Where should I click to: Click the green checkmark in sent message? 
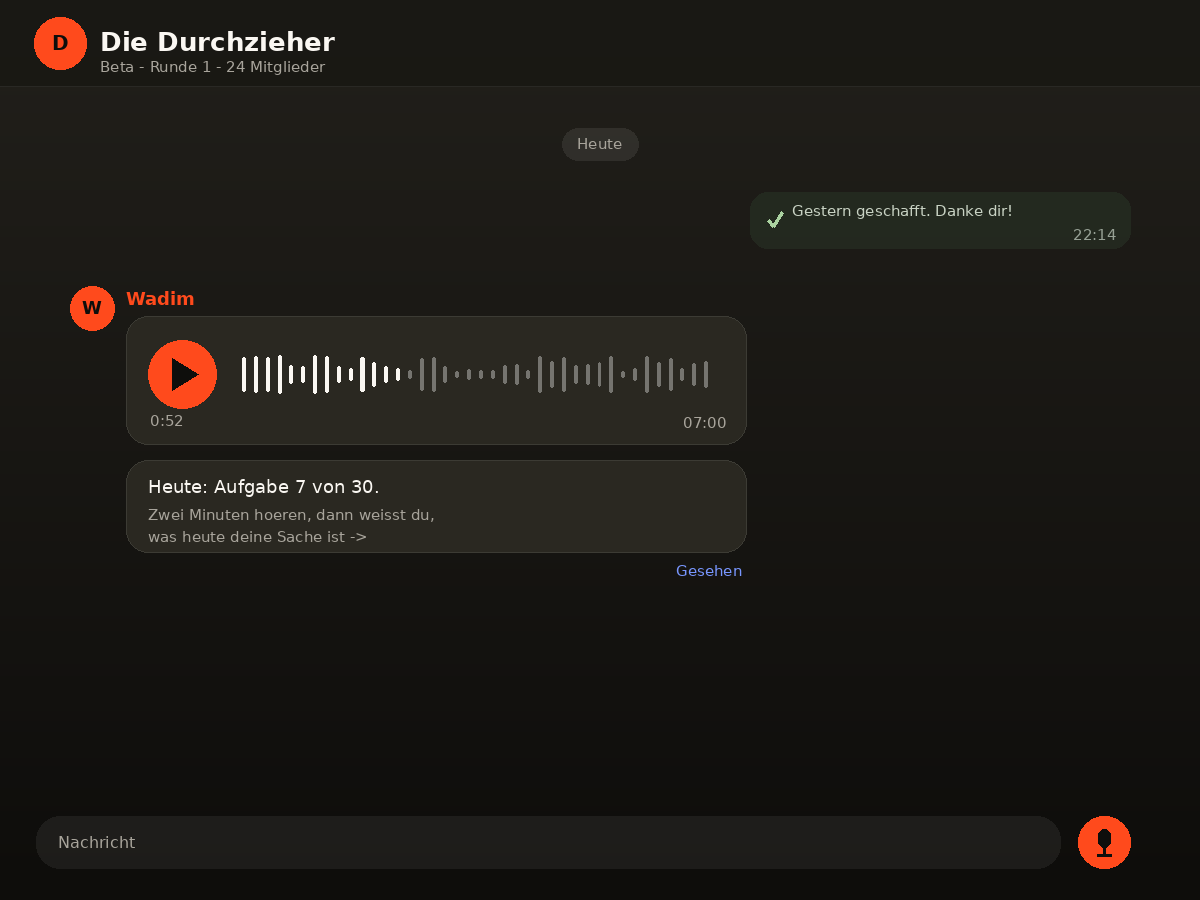pyautogui.click(x=775, y=219)
